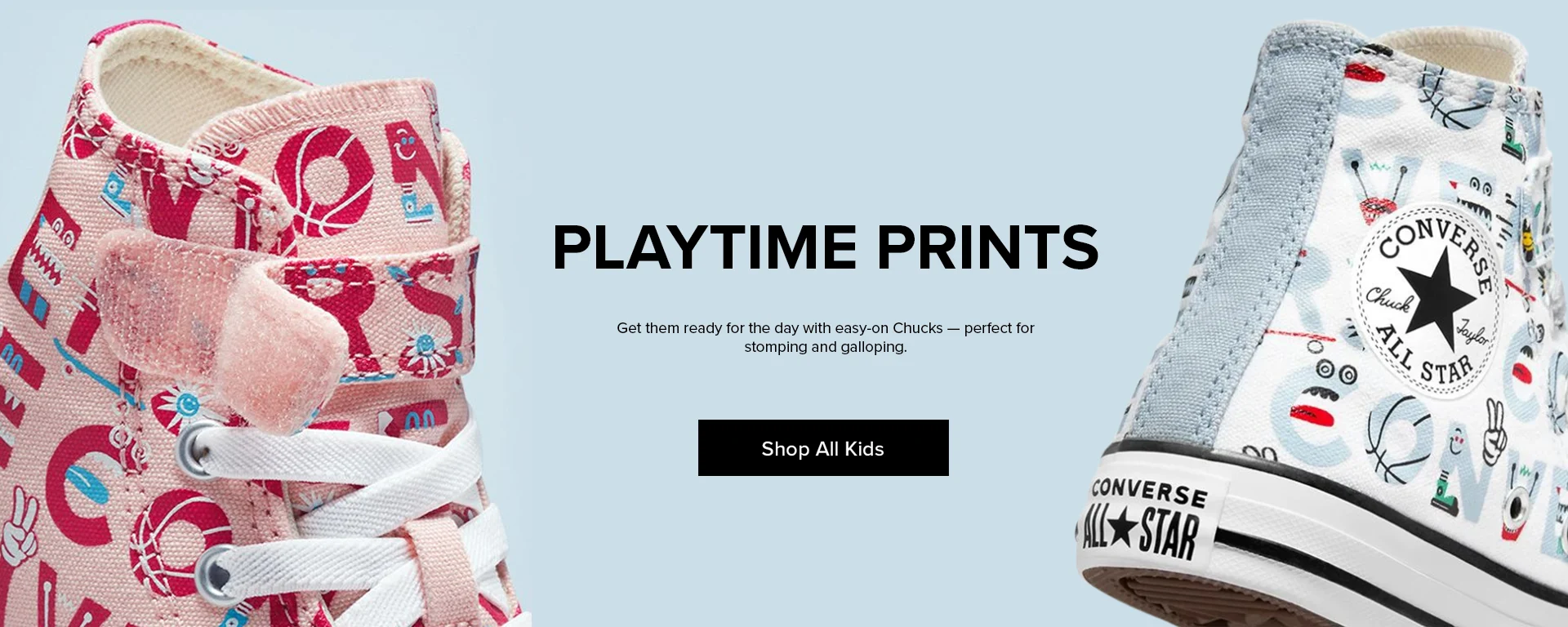This screenshot has width=1568, height=627.
Task: Click the PLAYTIME PRINTS headline
Action: 826,247
